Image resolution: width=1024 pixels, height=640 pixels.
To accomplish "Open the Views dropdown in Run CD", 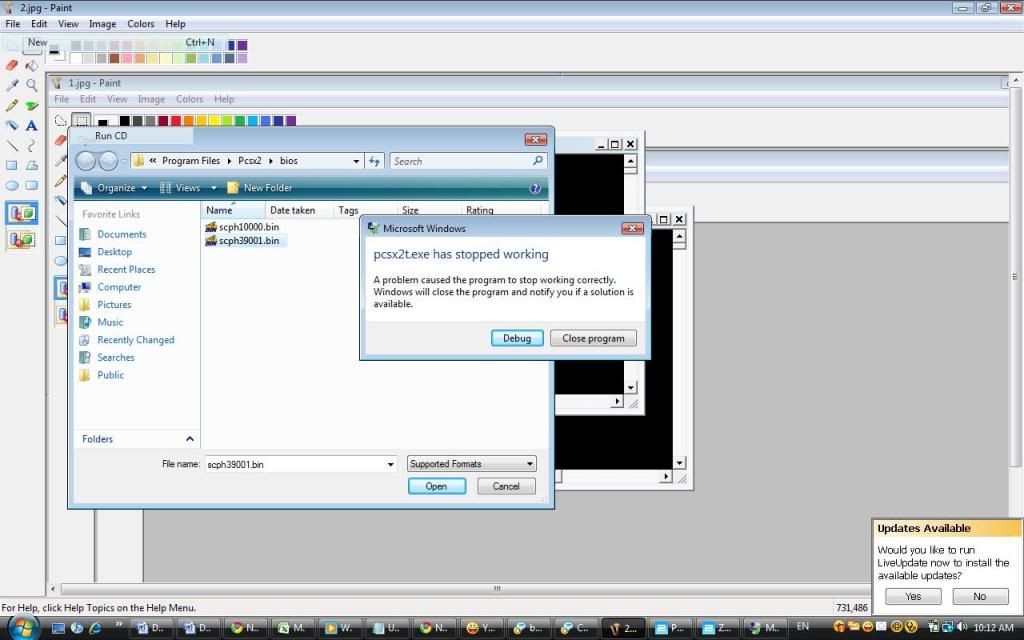I will (x=188, y=188).
